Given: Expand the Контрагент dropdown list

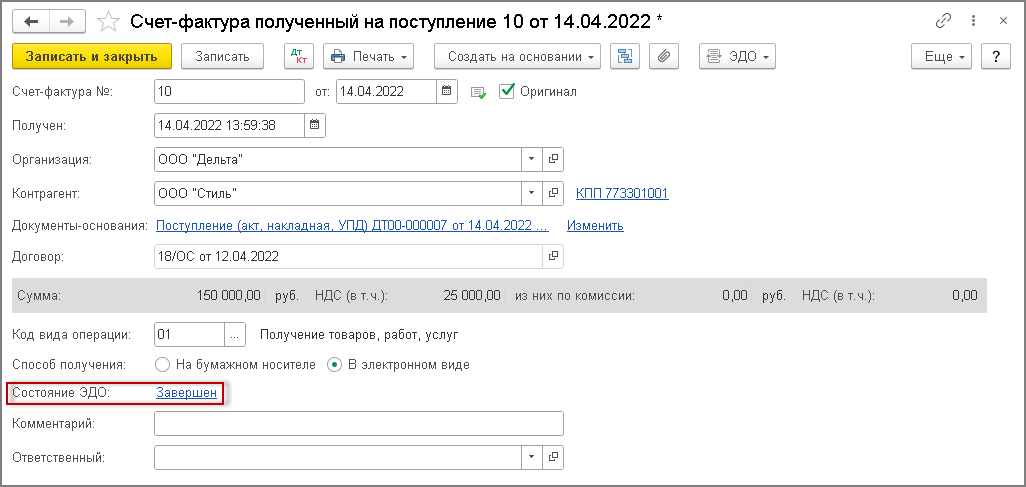Looking at the screenshot, I should pos(531,193).
